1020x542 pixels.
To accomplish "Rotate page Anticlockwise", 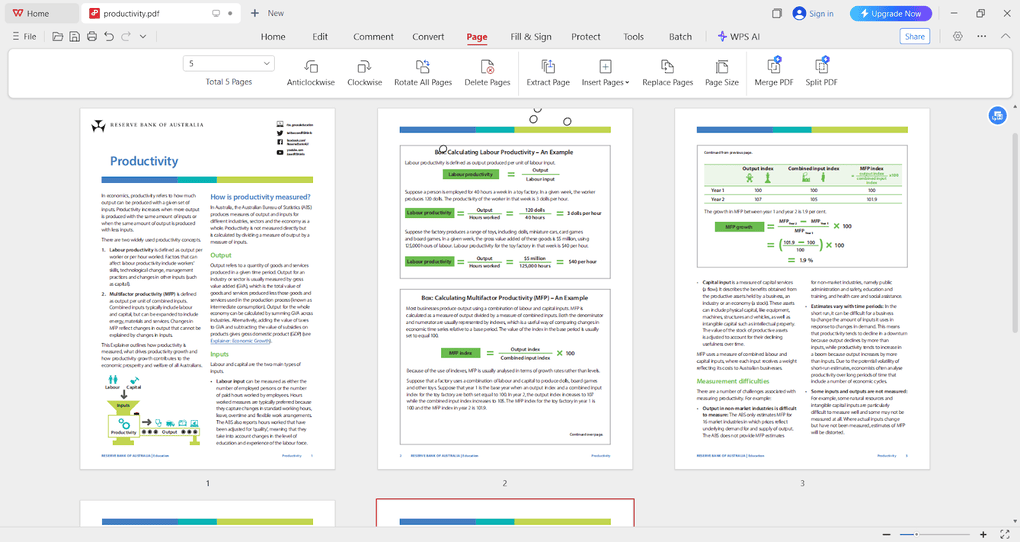I will tap(311, 72).
